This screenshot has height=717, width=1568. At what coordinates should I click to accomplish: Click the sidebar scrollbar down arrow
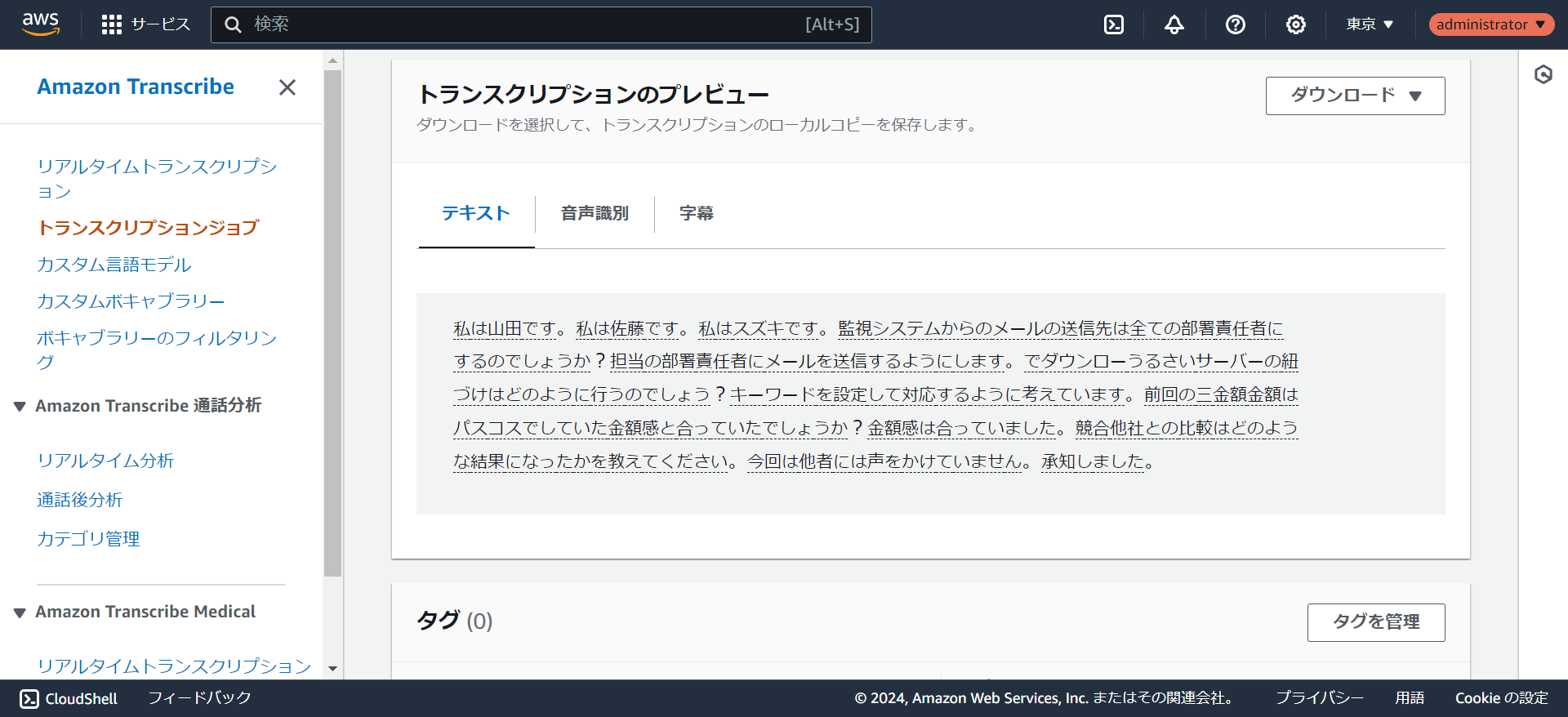(332, 668)
